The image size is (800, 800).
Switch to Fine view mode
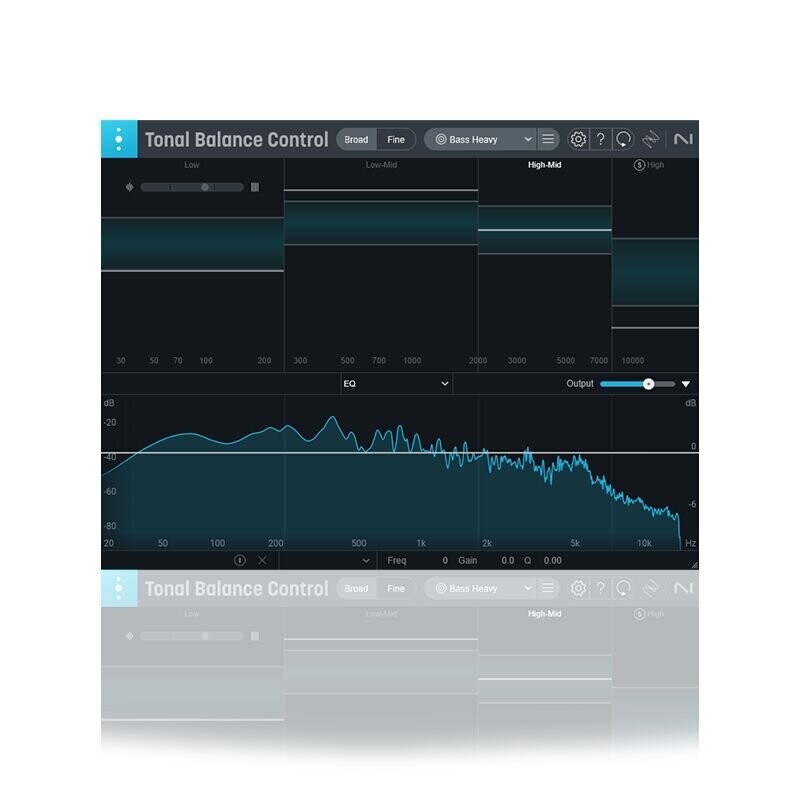[396, 139]
